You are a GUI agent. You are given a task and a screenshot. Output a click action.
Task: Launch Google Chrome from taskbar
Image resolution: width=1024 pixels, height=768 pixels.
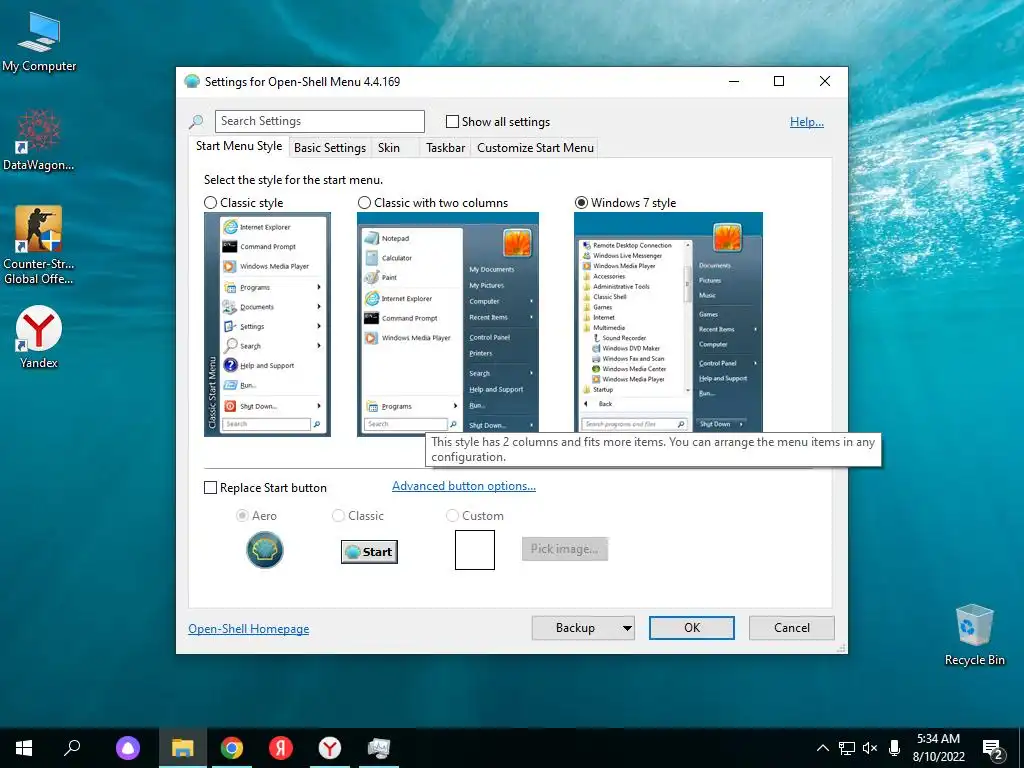point(231,748)
